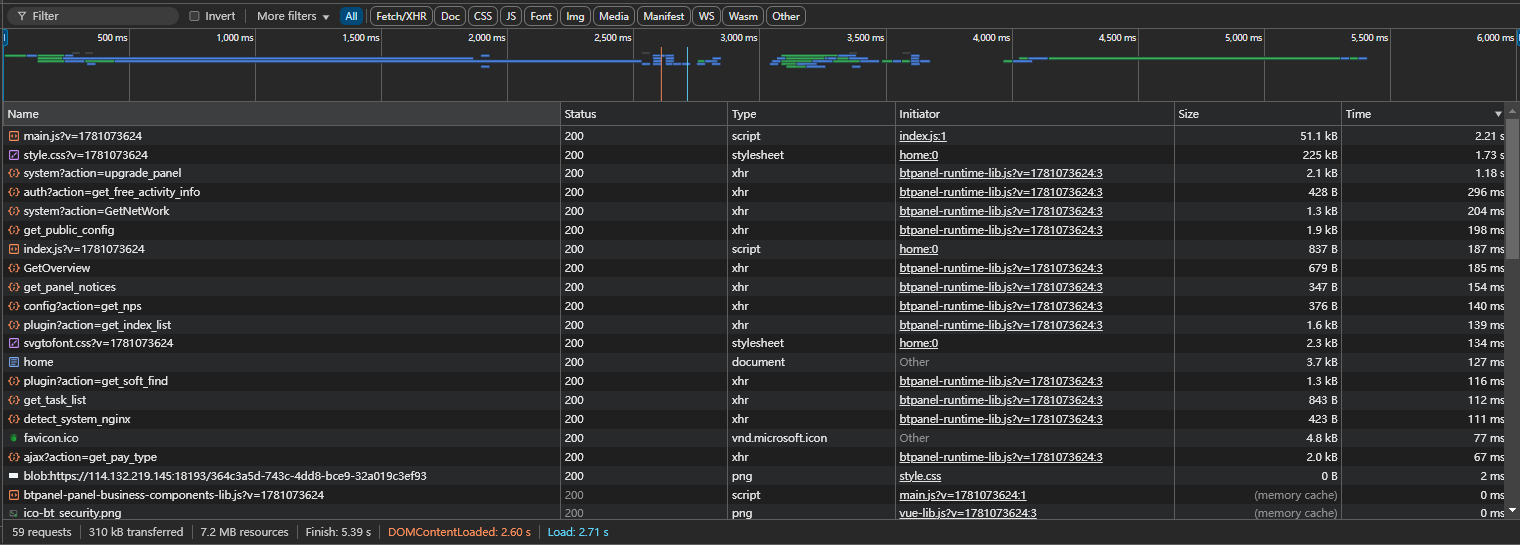
Task: Sort by the Initiator column header
Action: pos(1034,114)
